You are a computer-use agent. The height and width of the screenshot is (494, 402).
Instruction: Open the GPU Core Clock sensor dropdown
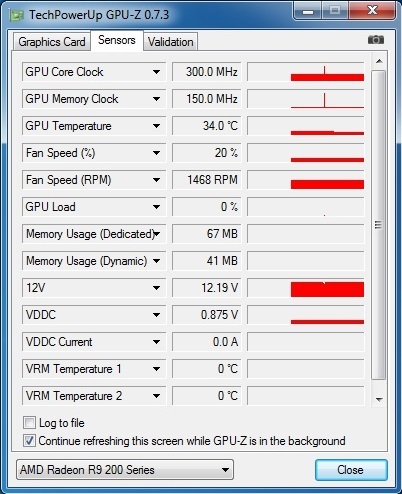[156, 72]
